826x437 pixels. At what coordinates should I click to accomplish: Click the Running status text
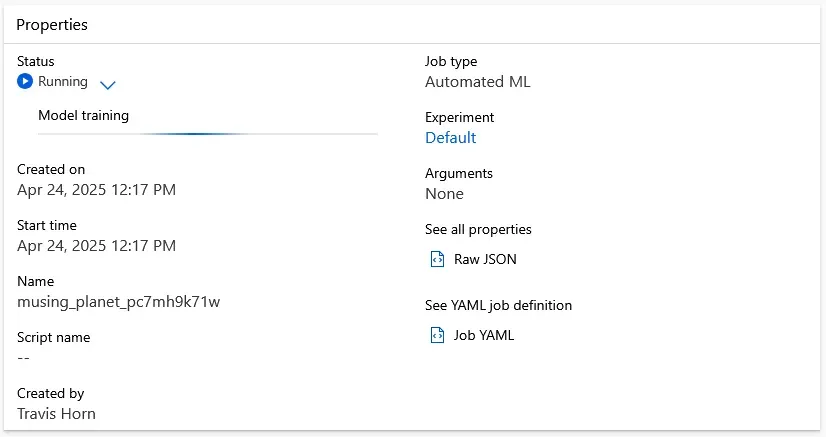[x=62, y=82]
